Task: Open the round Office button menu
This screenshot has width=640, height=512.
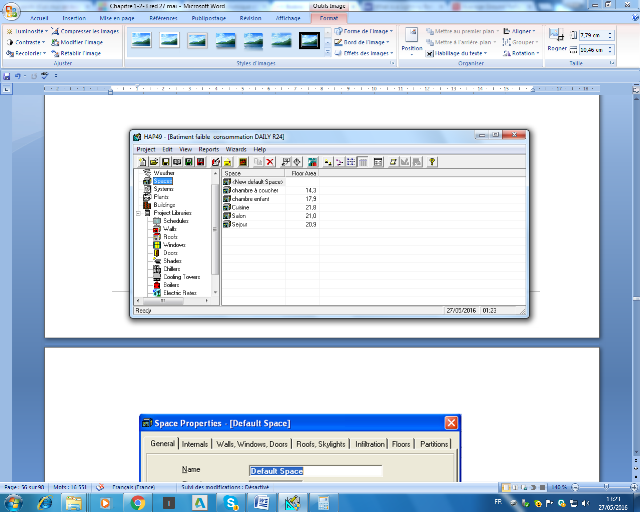Action: [x=11, y=11]
